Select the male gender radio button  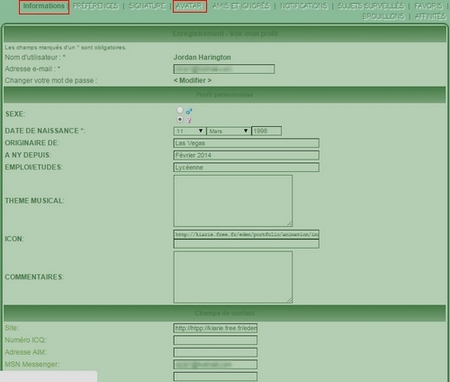[180, 110]
